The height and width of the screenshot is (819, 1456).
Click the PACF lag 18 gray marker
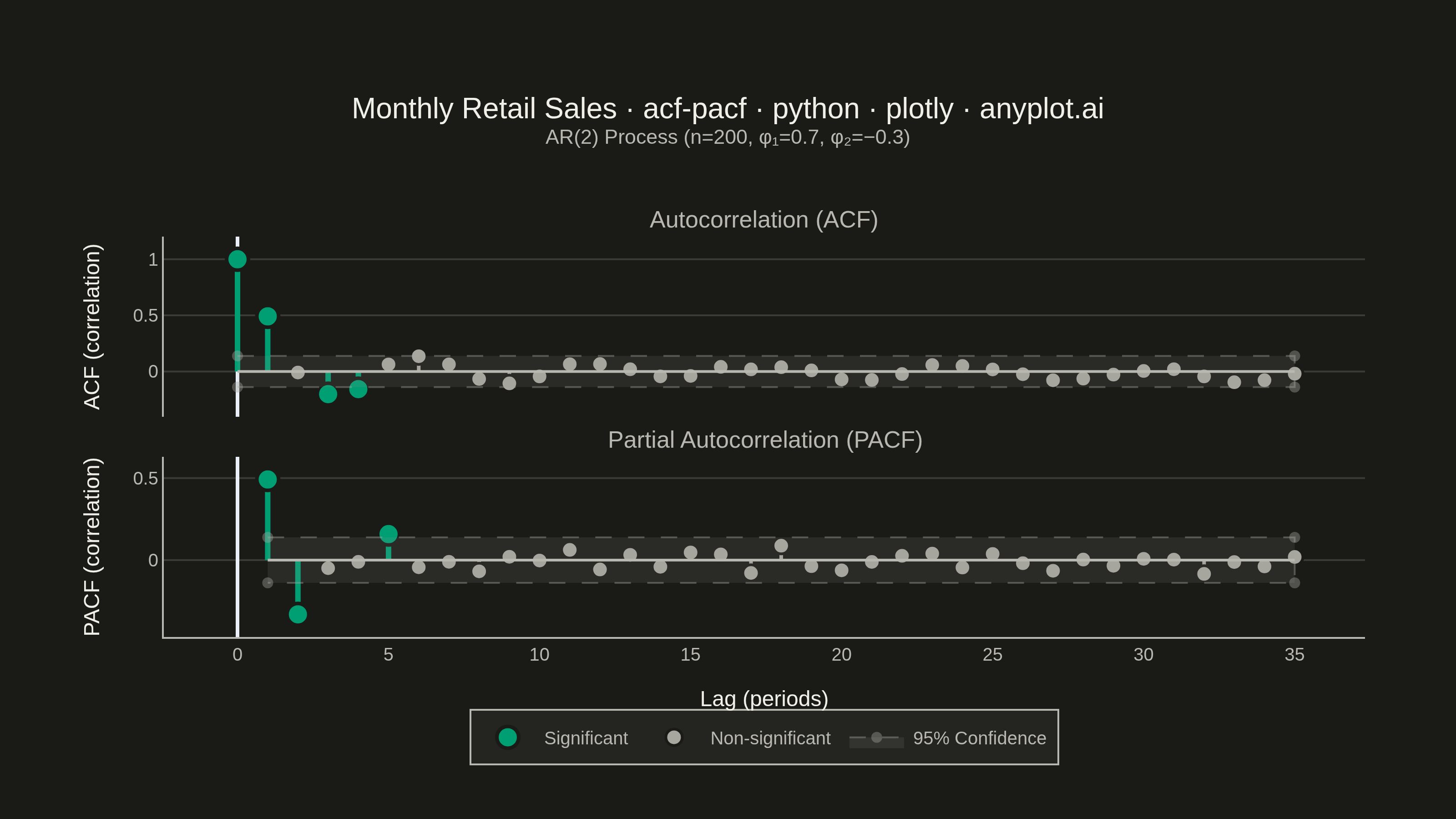tap(781, 546)
